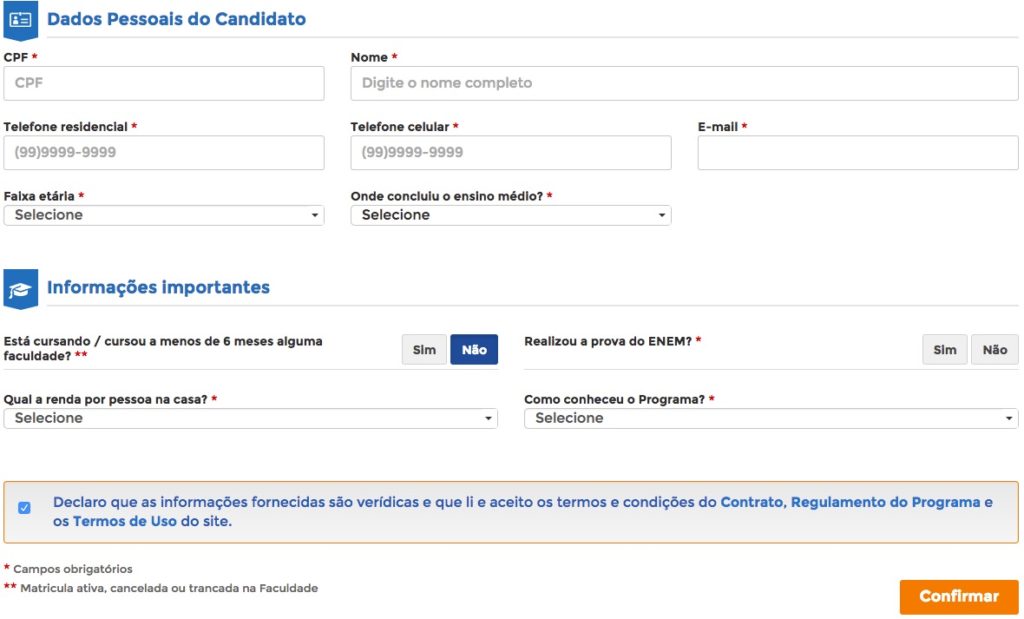This screenshot has width=1024, height=619.
Task: Focus the Nome completo text field
Action: (x=684, y=83)
